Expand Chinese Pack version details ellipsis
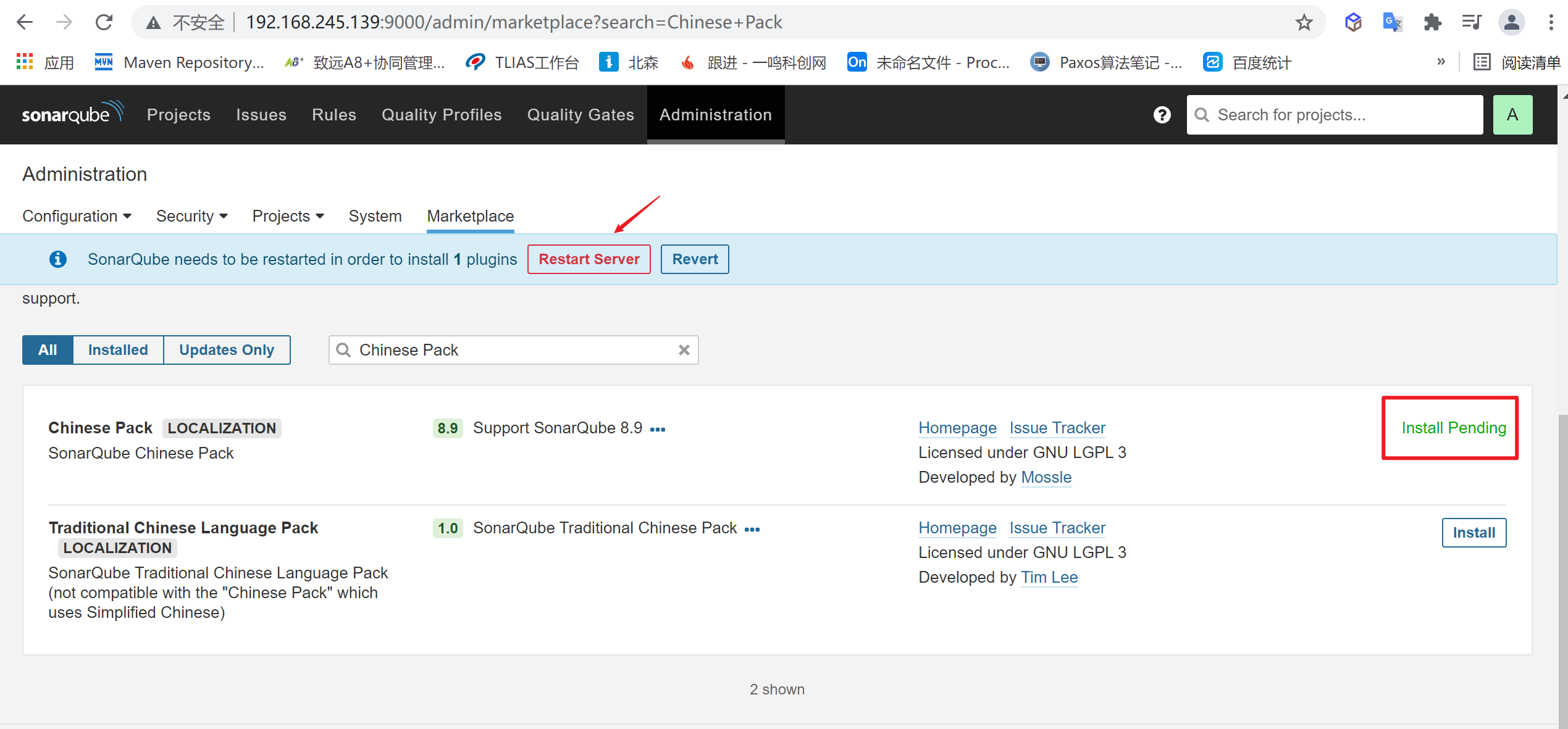The width and height of the screenshot is (1568, 729). click(658, 429)
